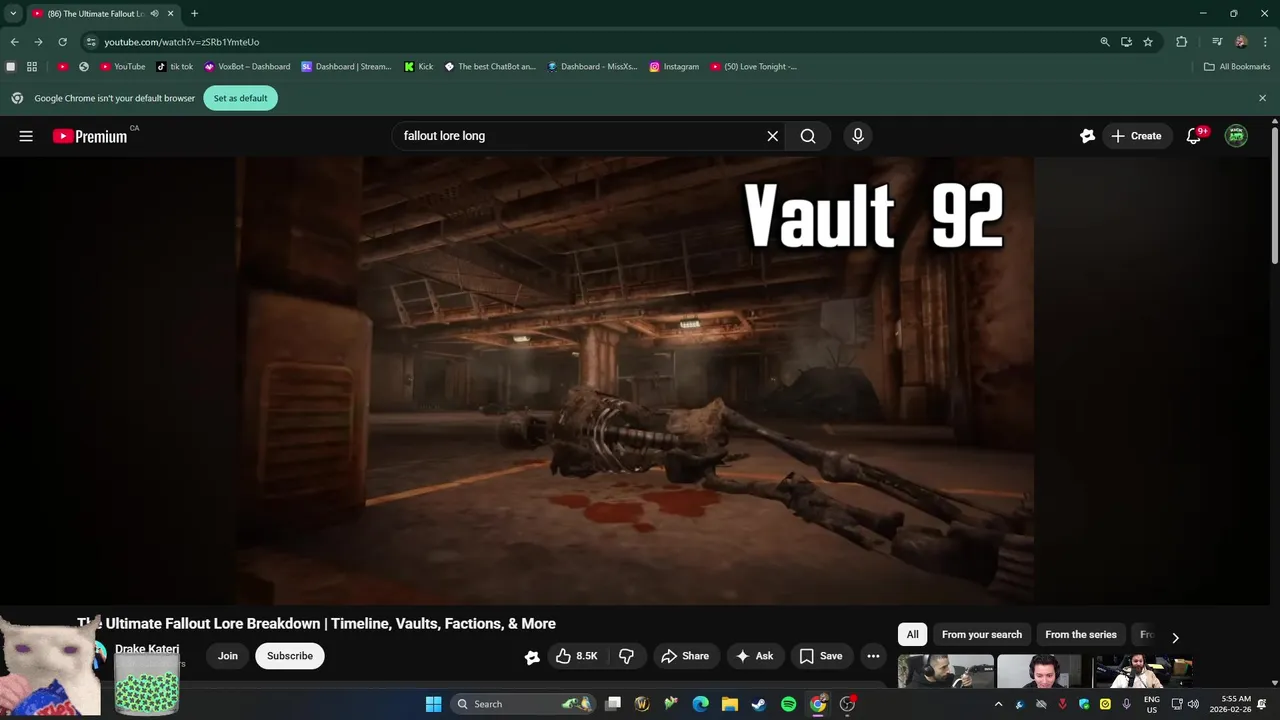The image size is (1280, 720).
Task: Dismiss the default browser infobar
Action: [1262, 98]
